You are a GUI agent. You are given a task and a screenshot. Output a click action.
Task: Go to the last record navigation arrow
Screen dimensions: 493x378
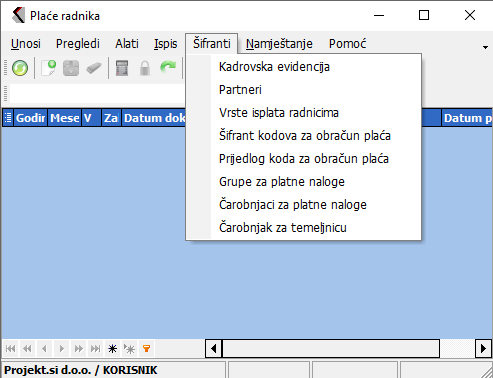(x=95, y=349)
